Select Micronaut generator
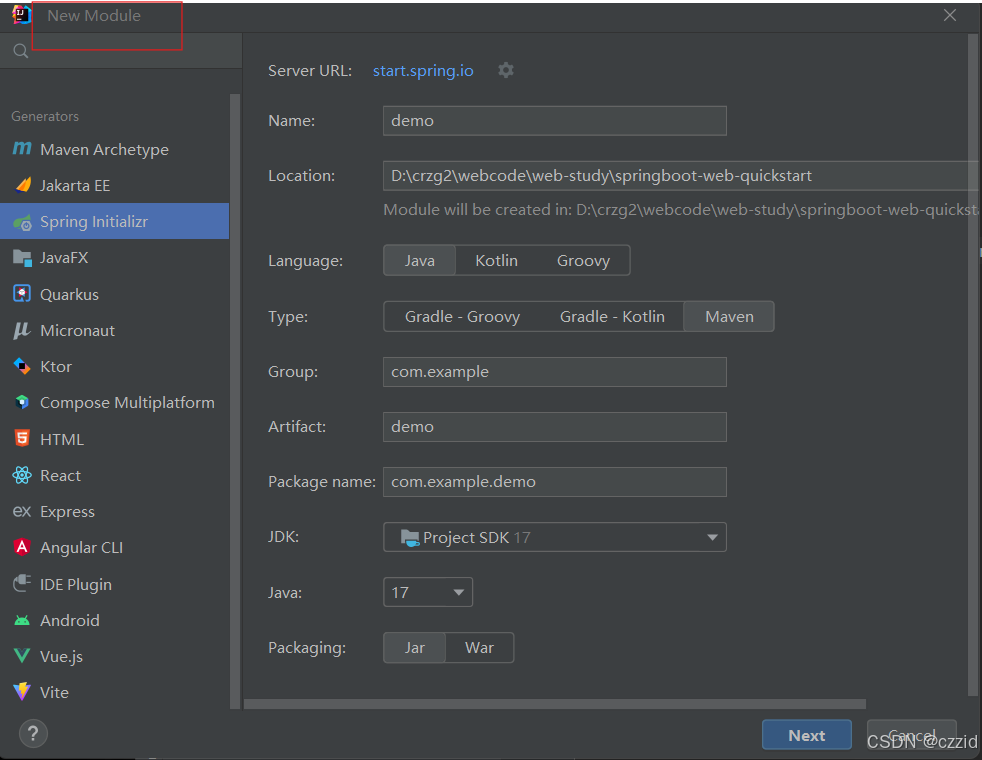The image size is (982, 760). click(x=115, y=330)
